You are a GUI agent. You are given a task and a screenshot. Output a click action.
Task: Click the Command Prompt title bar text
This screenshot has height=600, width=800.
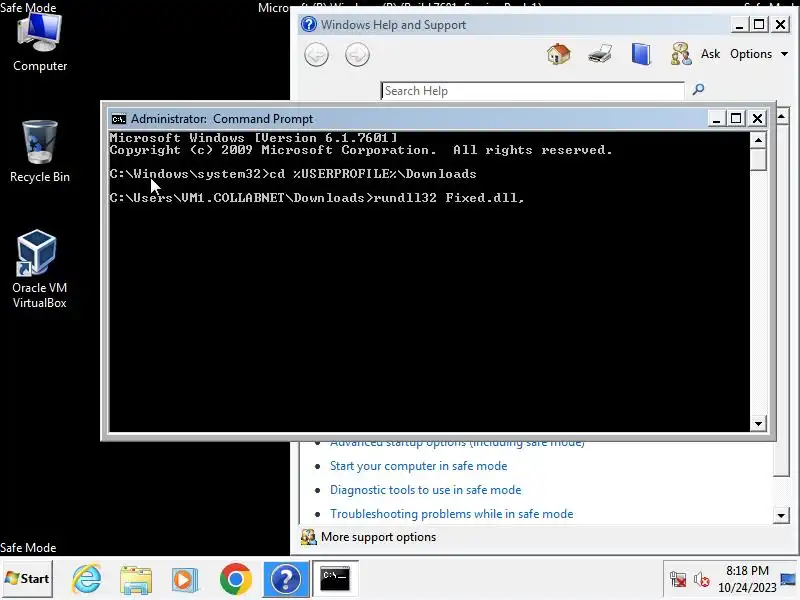[x=222, y=119]
